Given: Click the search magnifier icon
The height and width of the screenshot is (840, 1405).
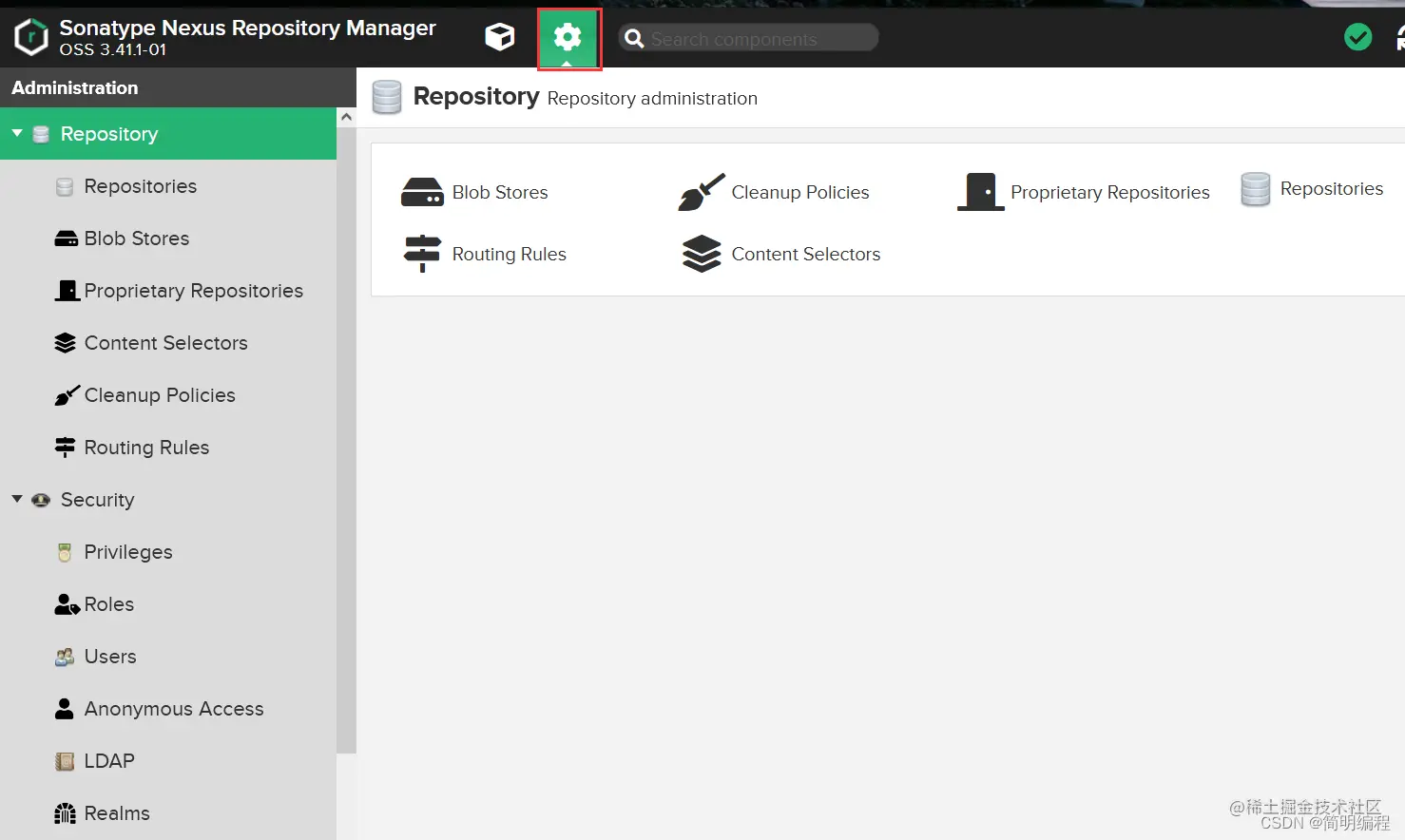Looking at the screenshot, I should 634,38.
